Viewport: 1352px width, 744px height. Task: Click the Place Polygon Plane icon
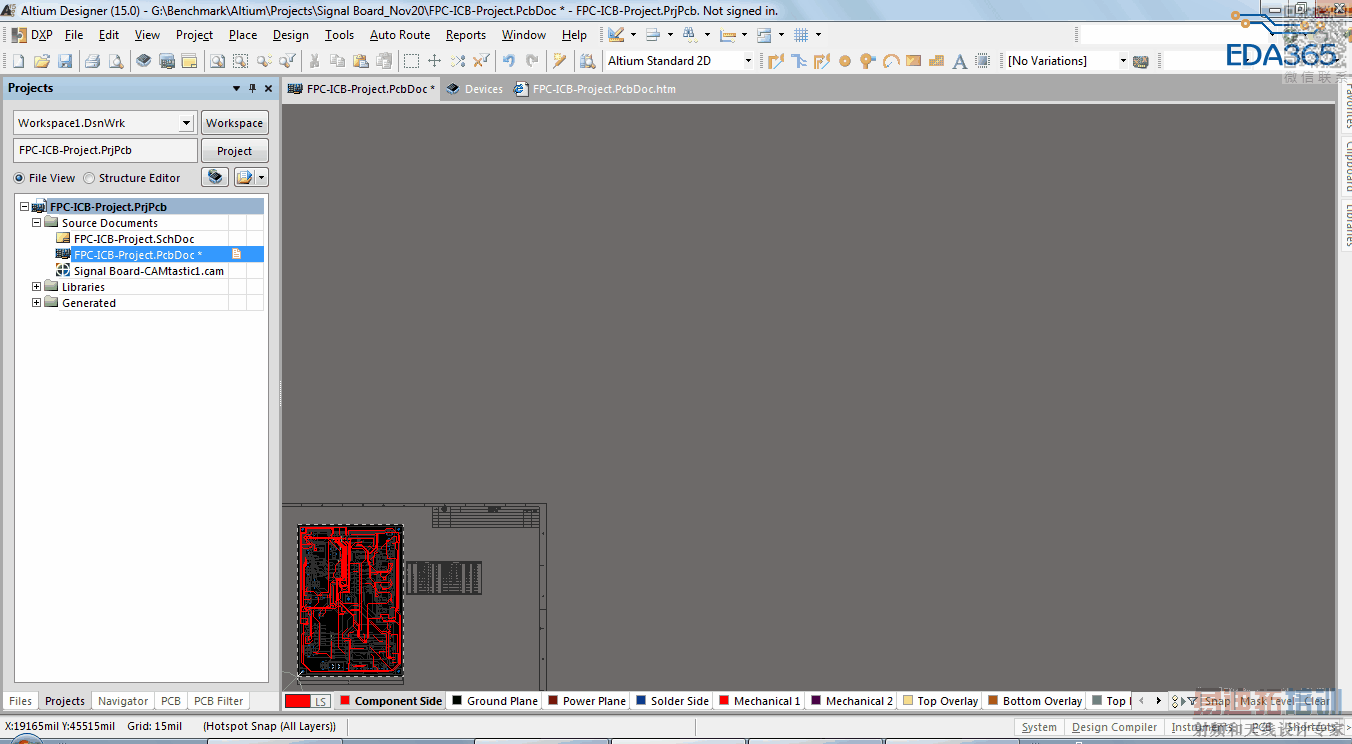pos(937,61)
